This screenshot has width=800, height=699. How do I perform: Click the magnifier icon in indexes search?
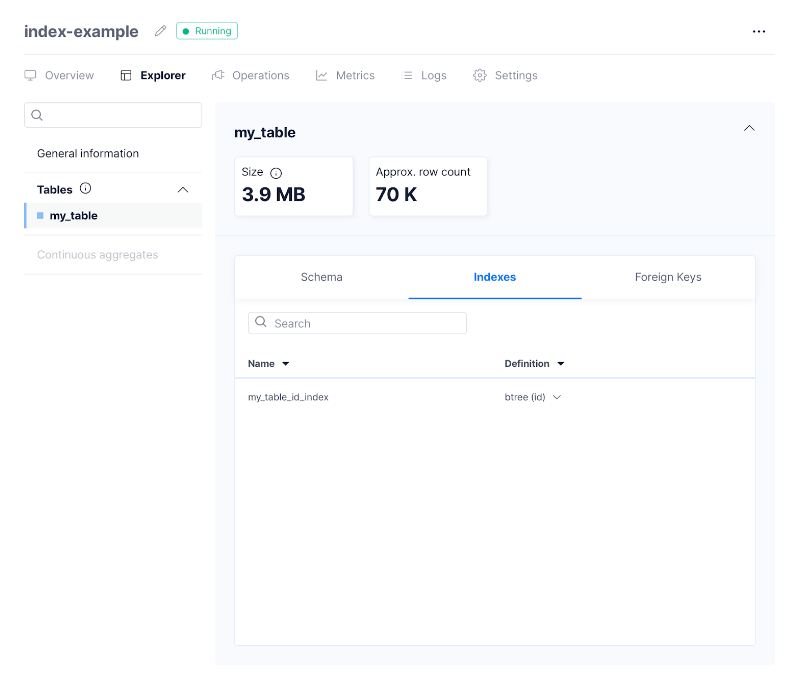(261, 322)
